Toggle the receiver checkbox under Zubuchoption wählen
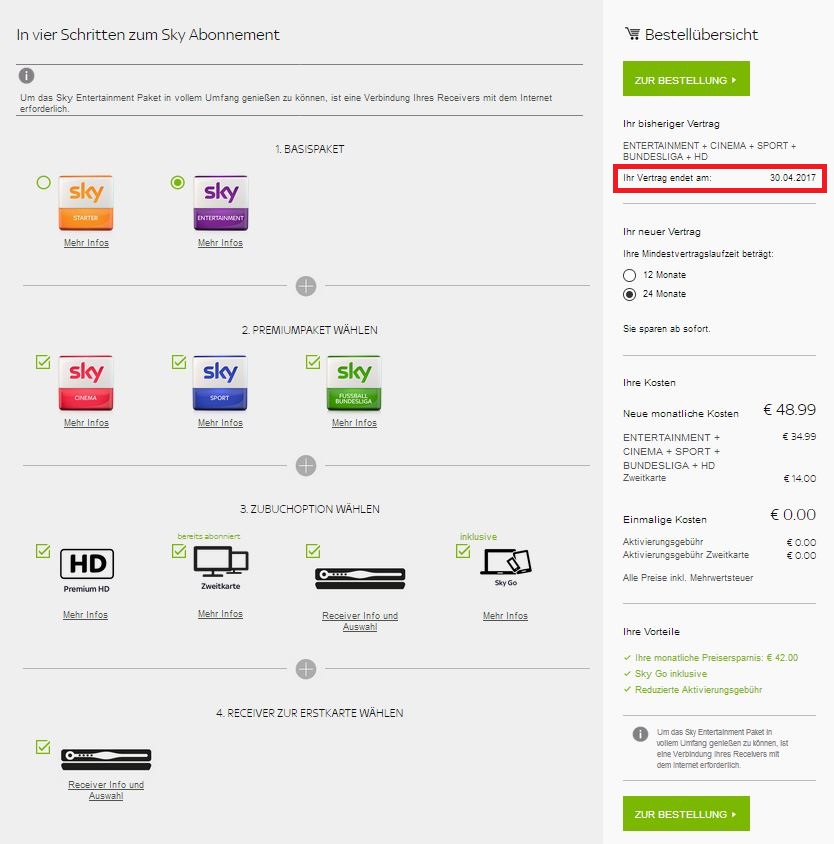Screen dimensions: 834x844 313,551
